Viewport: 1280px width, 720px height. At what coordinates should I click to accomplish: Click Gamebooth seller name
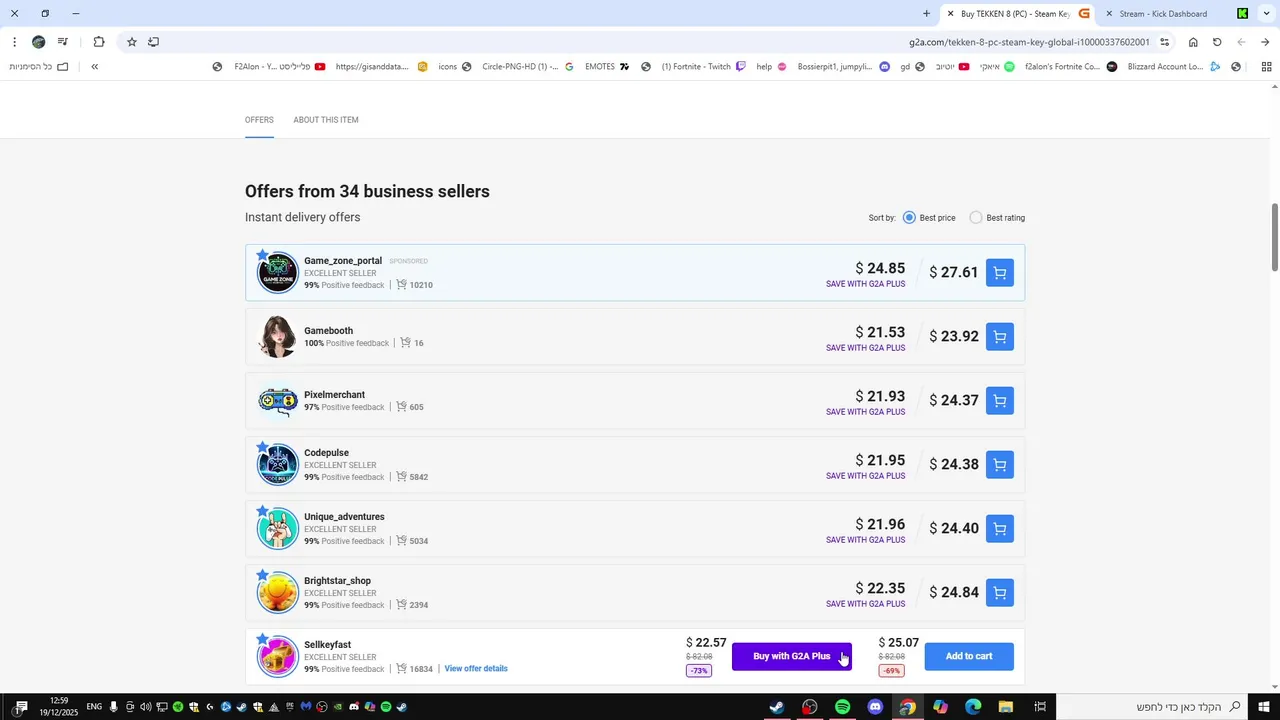328,331
